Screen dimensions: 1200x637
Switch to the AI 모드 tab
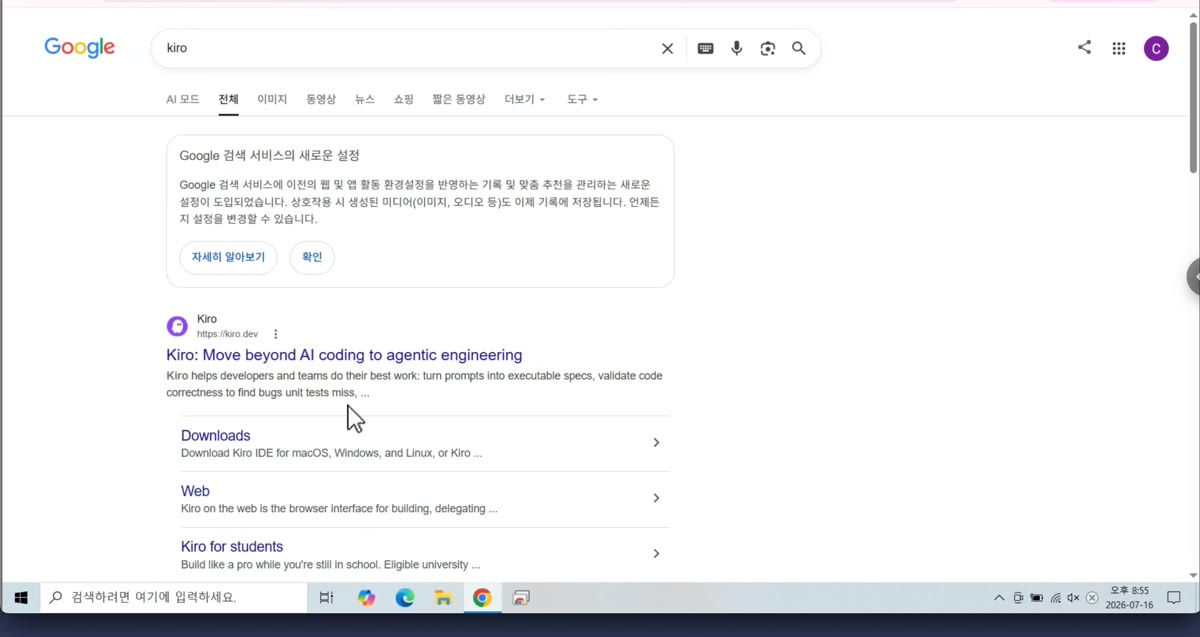tap(183, 99)
